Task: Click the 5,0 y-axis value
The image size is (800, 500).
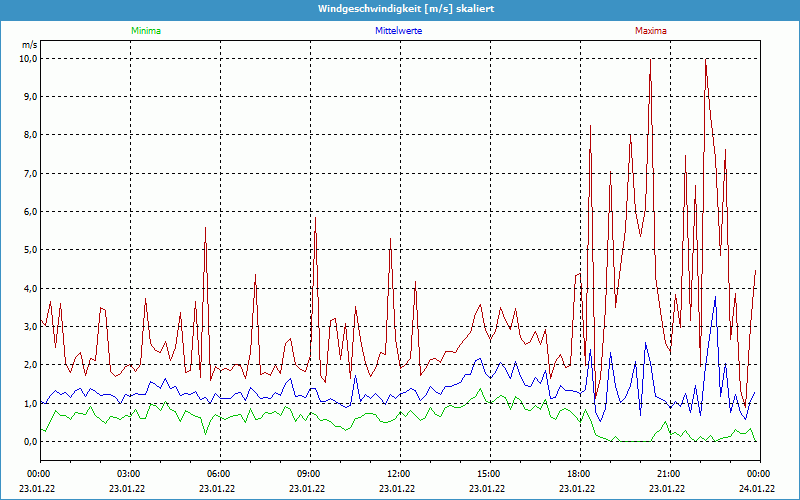Action: pyautogui.click(x=31, y=250)
